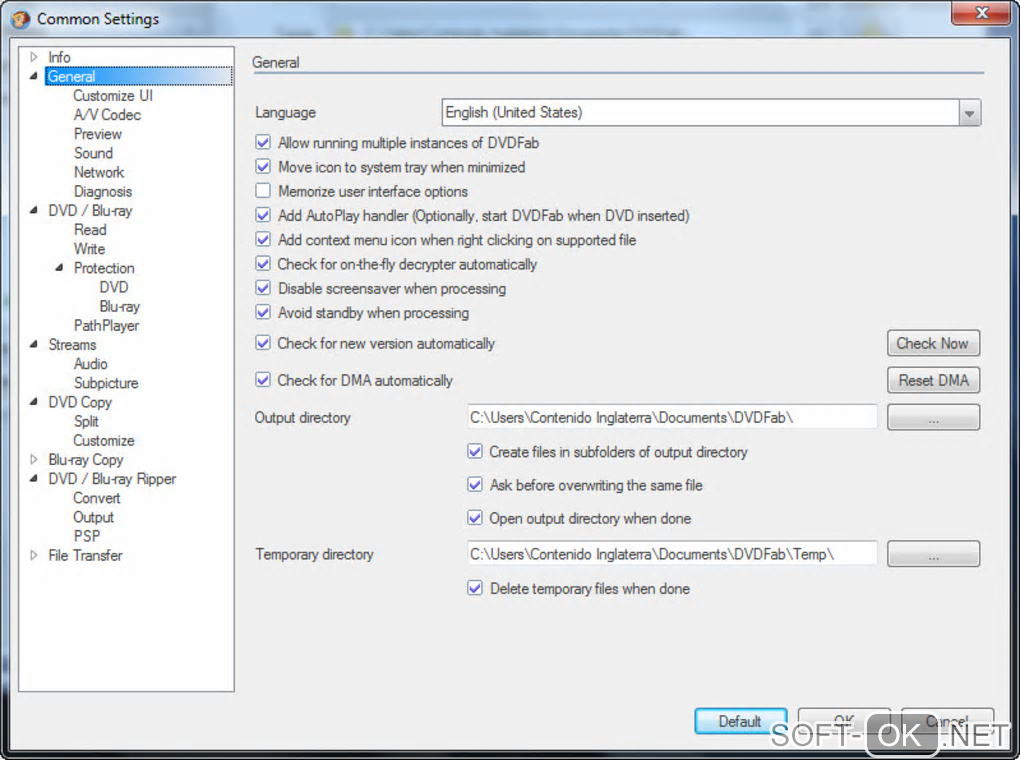Open Output settings under Ripper

94,517
